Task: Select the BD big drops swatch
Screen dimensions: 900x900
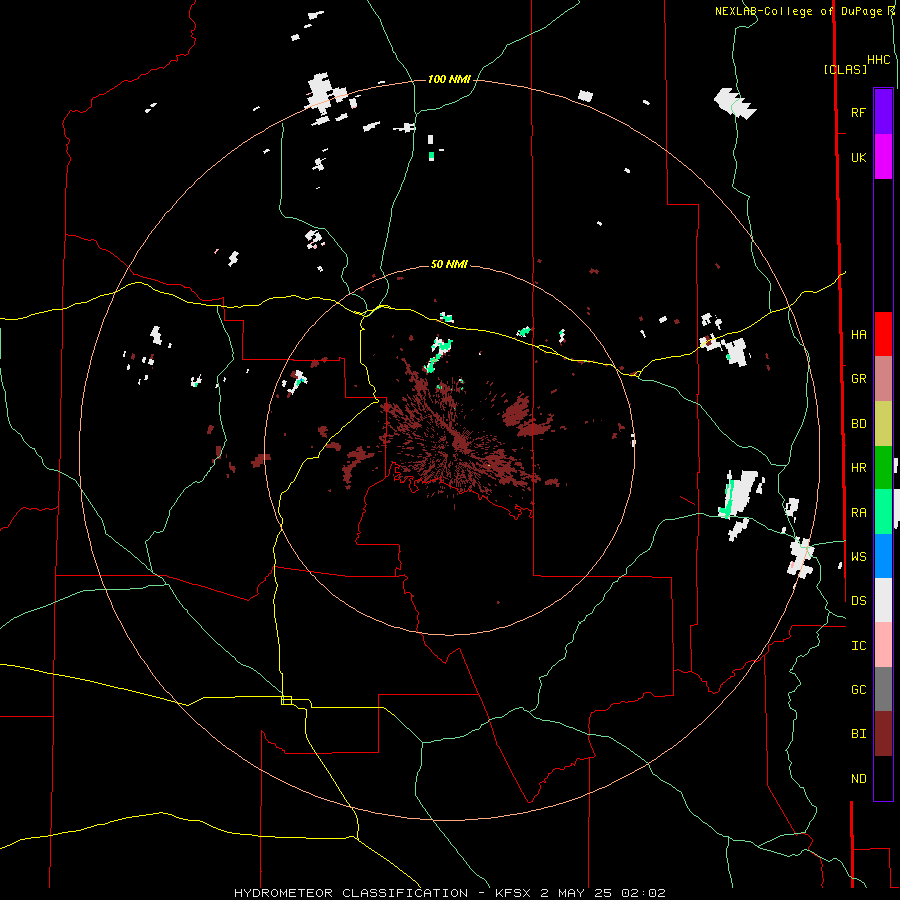Action: 883,424
